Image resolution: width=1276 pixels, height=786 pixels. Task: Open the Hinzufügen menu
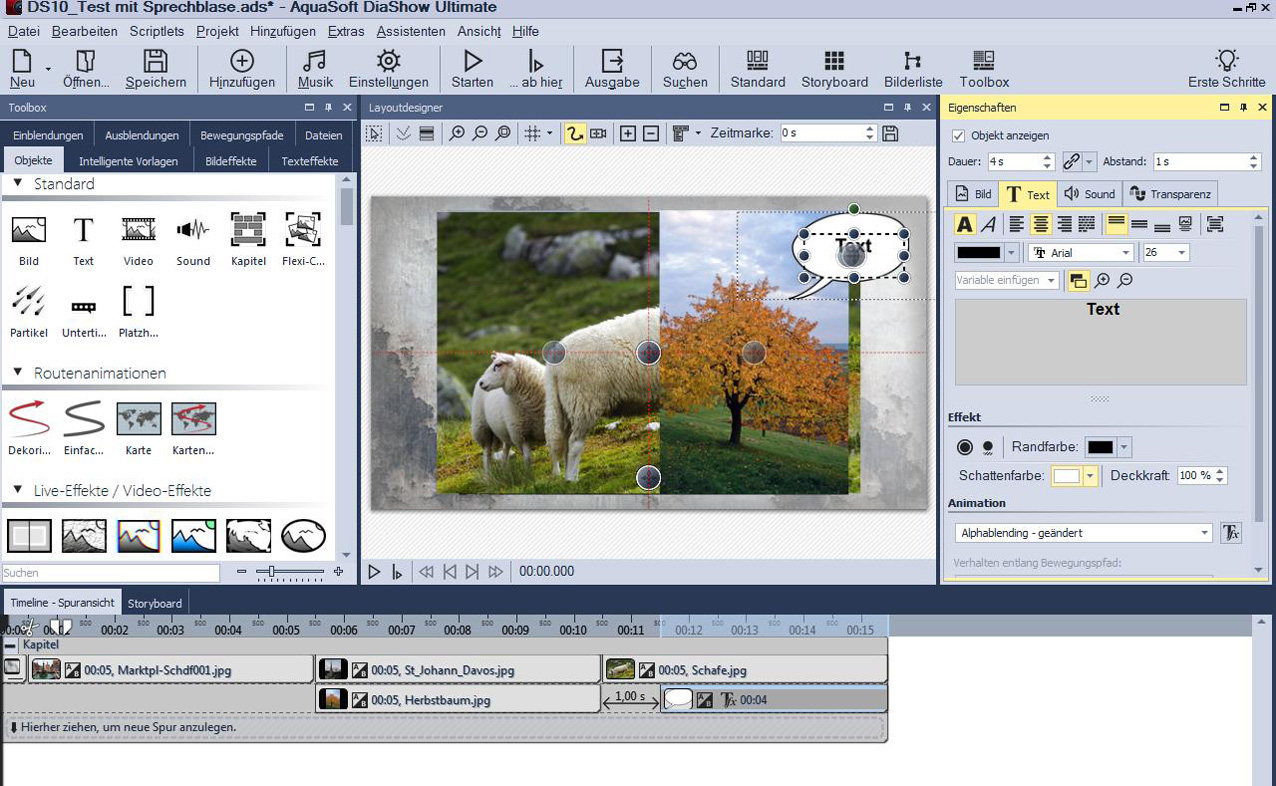(x=283, y=31)
